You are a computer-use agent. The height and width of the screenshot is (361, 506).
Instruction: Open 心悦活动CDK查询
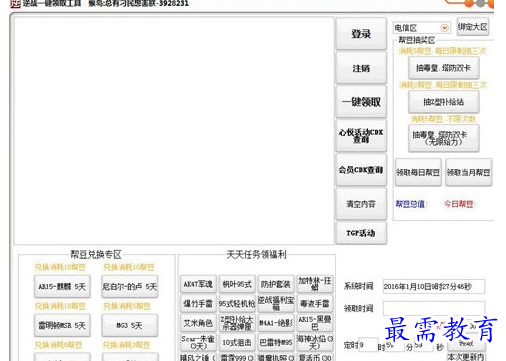tap(361, 136)
